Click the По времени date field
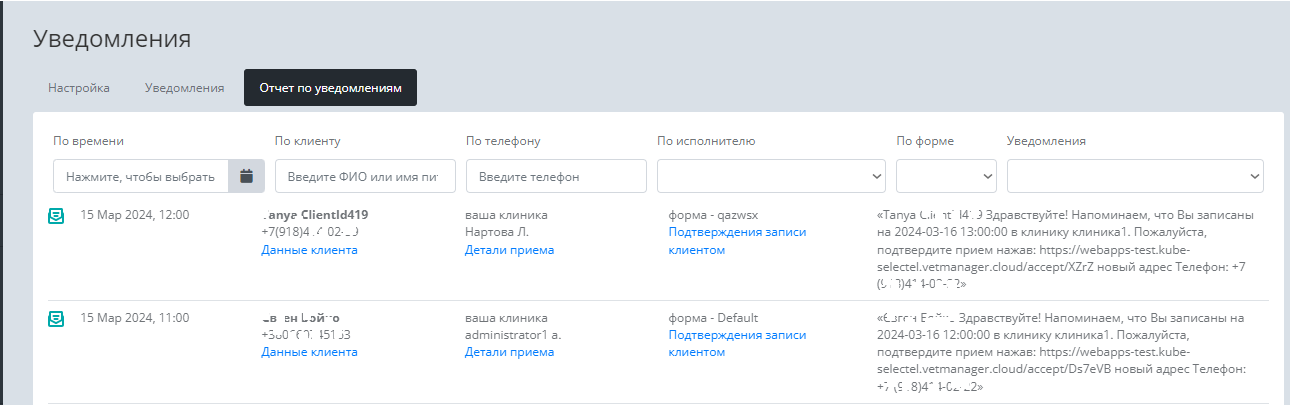Viewport: 1290px width, 405px height. [x=141, y=176]
